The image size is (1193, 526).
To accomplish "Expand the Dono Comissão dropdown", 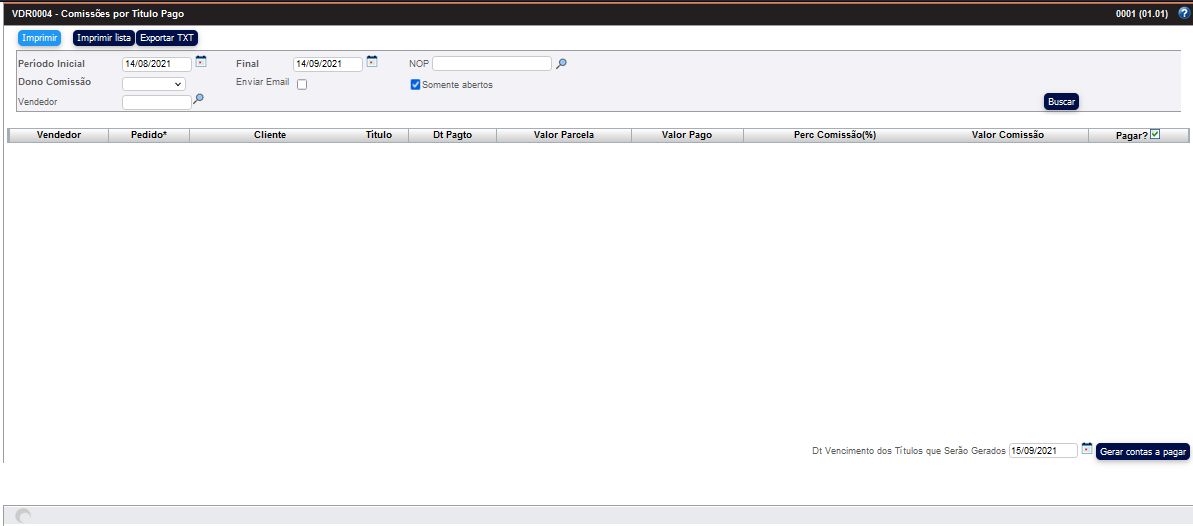I will pos(154,84).
